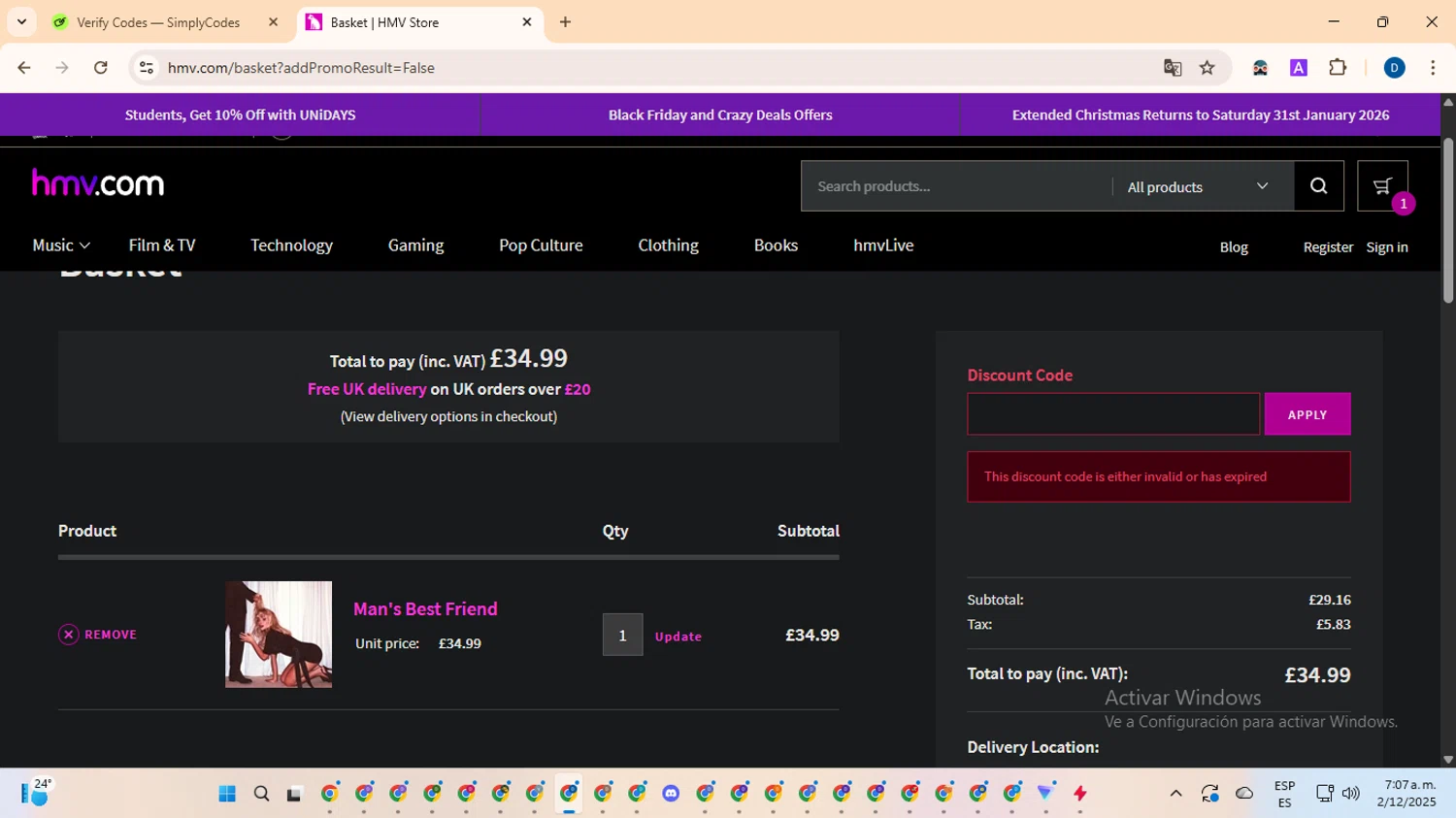Open the Technology menu
Screen dimensions: 1456x818
[291, 245]
